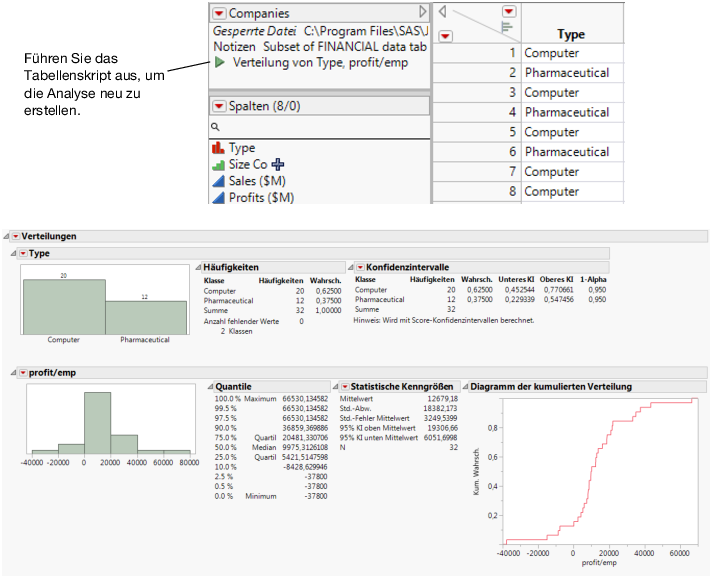Collapse the Häufigkeiten section triangle
Image resolution: width=712 pixels, height=578 pixels.
tap(198, 267)
